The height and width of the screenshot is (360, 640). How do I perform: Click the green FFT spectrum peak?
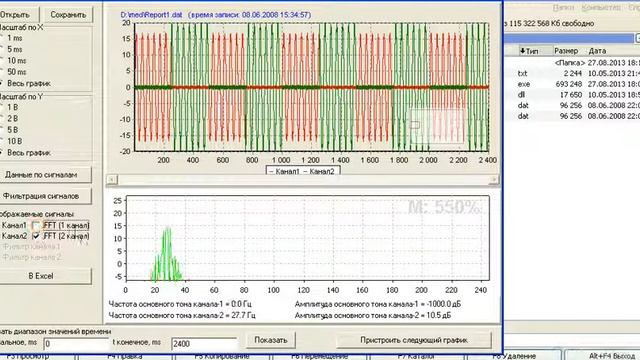tap(167, 253)
